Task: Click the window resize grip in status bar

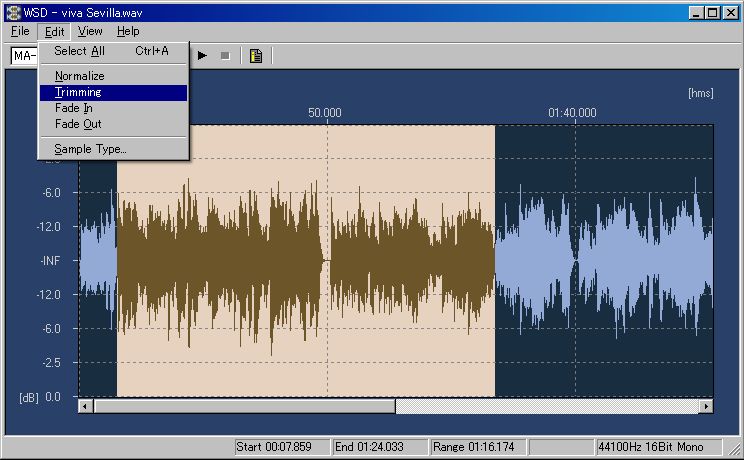Action: (734, 449)
